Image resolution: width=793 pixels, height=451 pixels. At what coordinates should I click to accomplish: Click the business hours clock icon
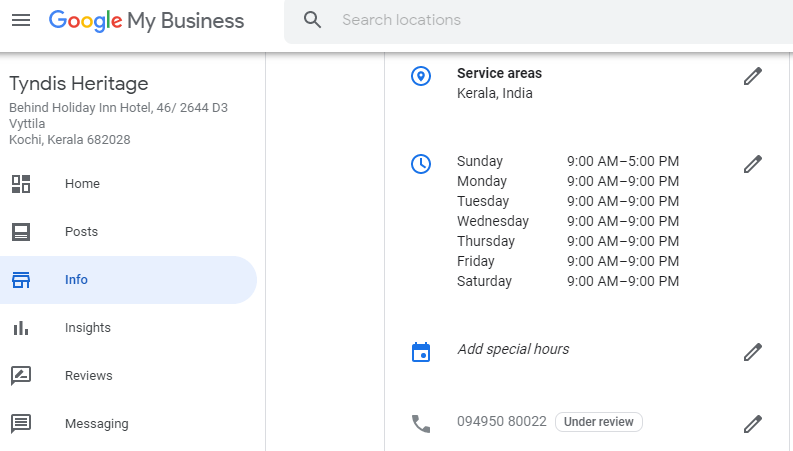[421, 164]
